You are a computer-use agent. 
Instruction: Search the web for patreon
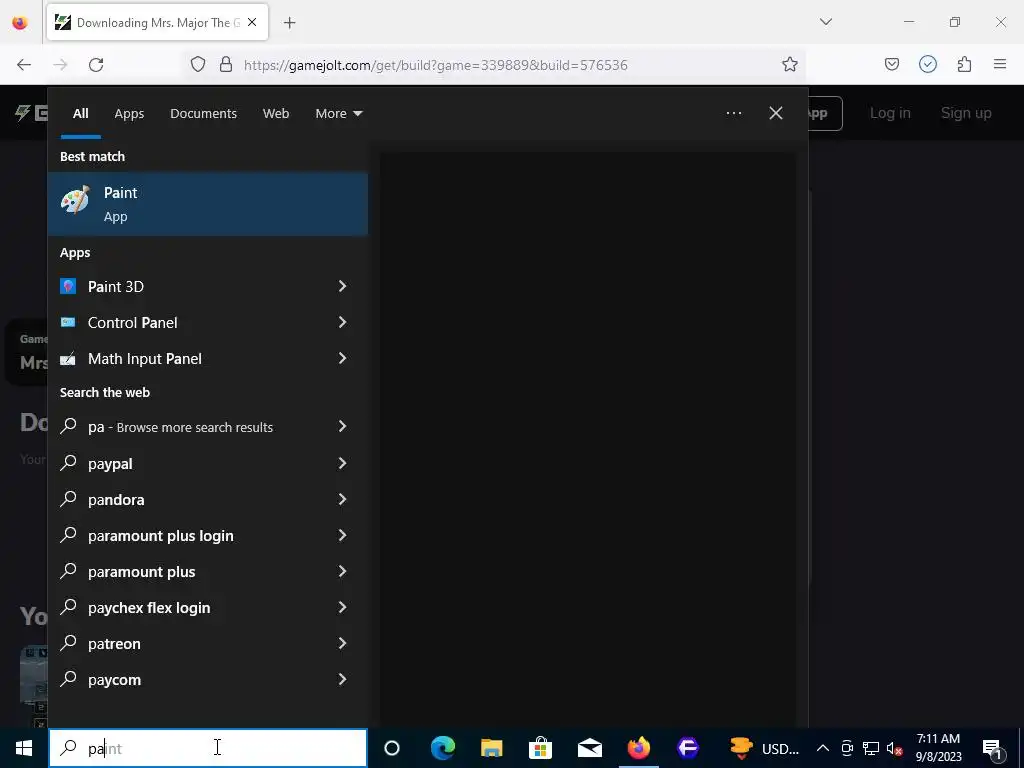[114, 644]
